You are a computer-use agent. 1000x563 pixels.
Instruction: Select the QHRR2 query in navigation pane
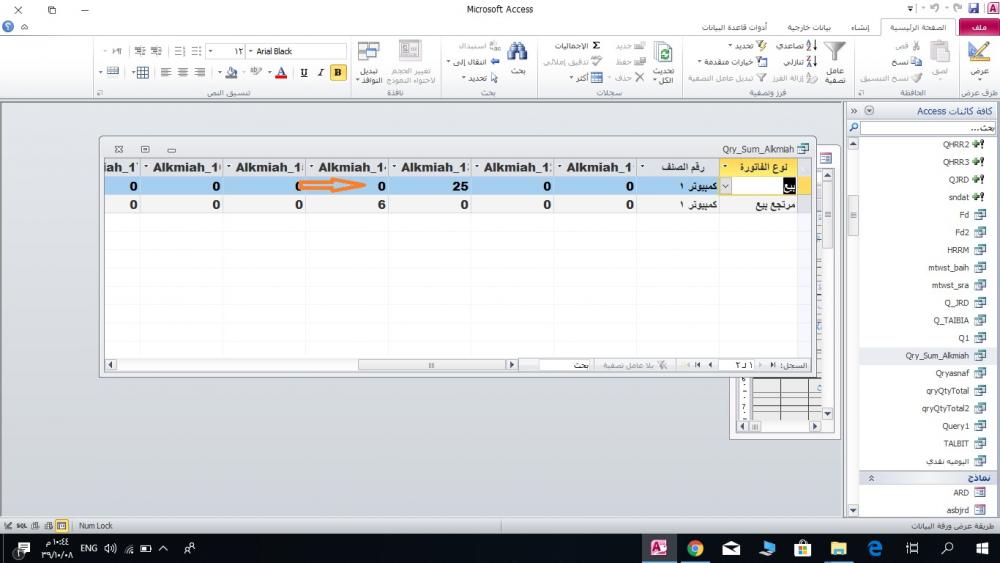point(963,145)
